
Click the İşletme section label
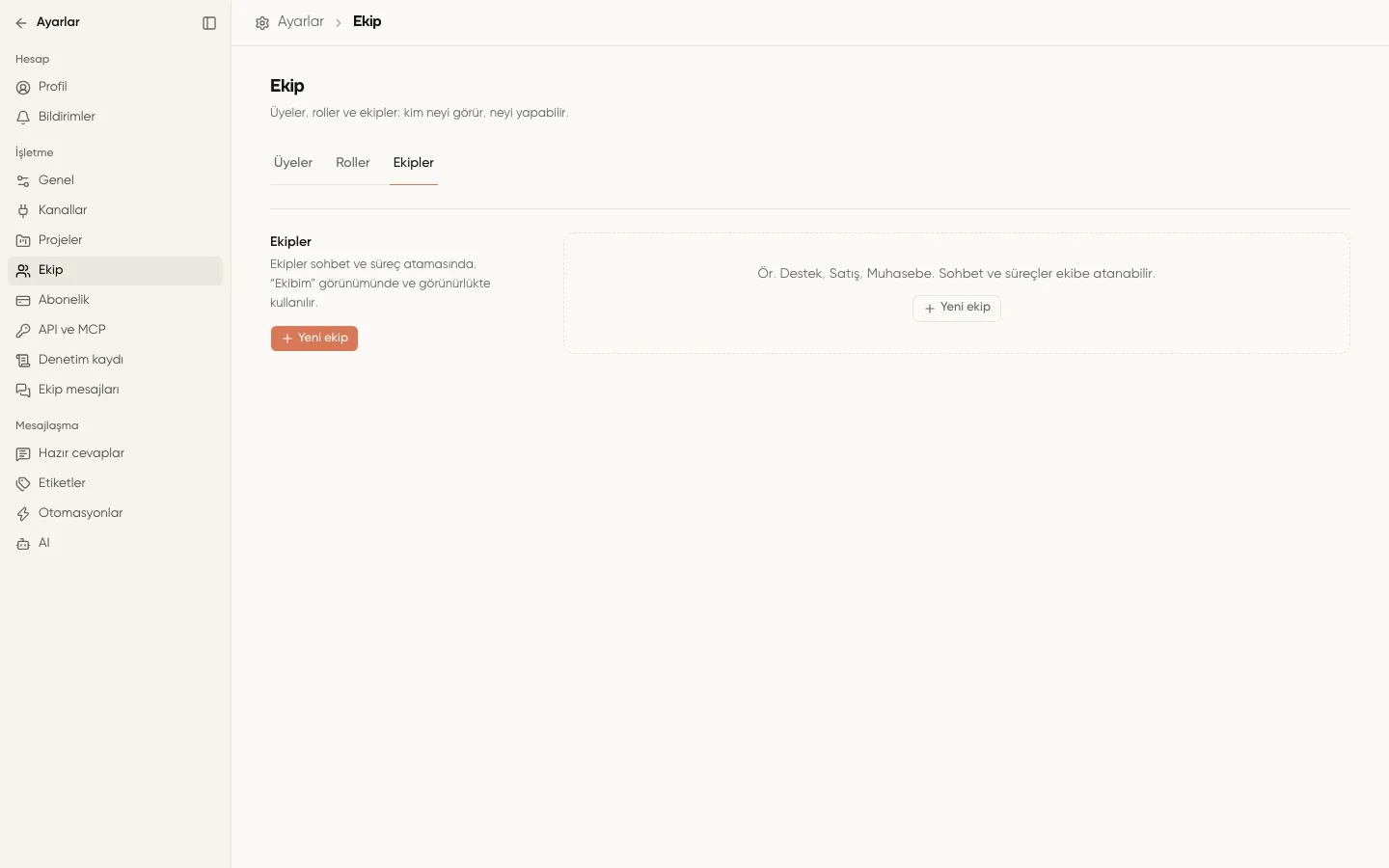[35, 152]
